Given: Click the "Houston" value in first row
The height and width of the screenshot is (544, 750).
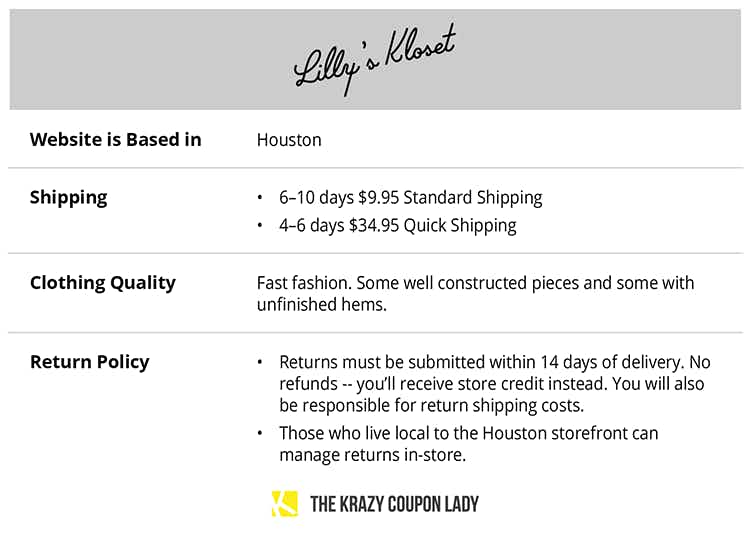Looking at the screenshot, I should pyautogui.click(x=289, y=140).
